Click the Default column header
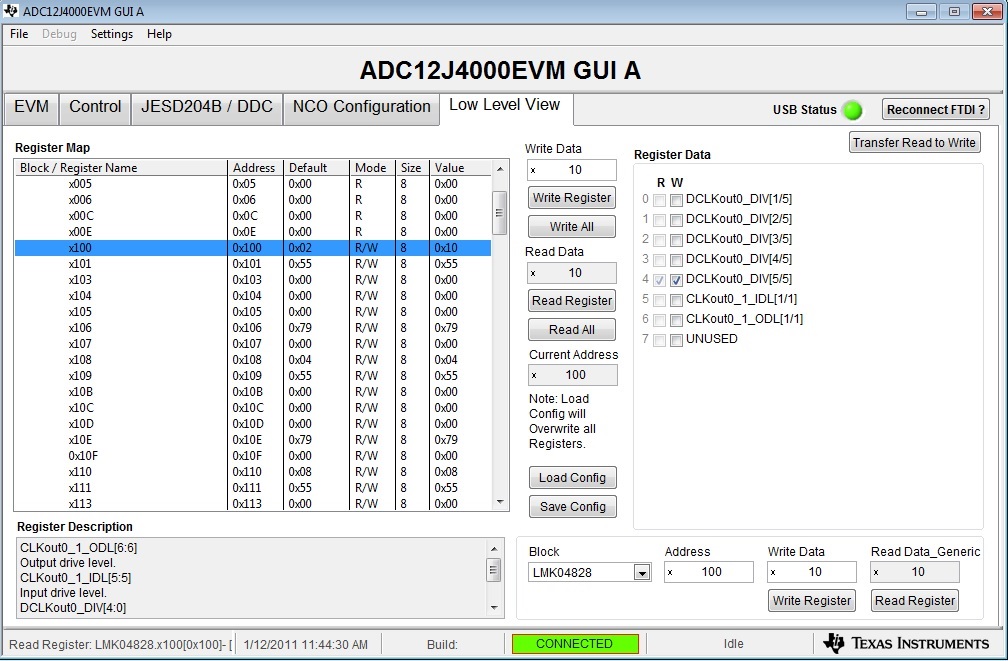Screen dimensions: 1008x661 pyautogui.click(x=316, y=168)
